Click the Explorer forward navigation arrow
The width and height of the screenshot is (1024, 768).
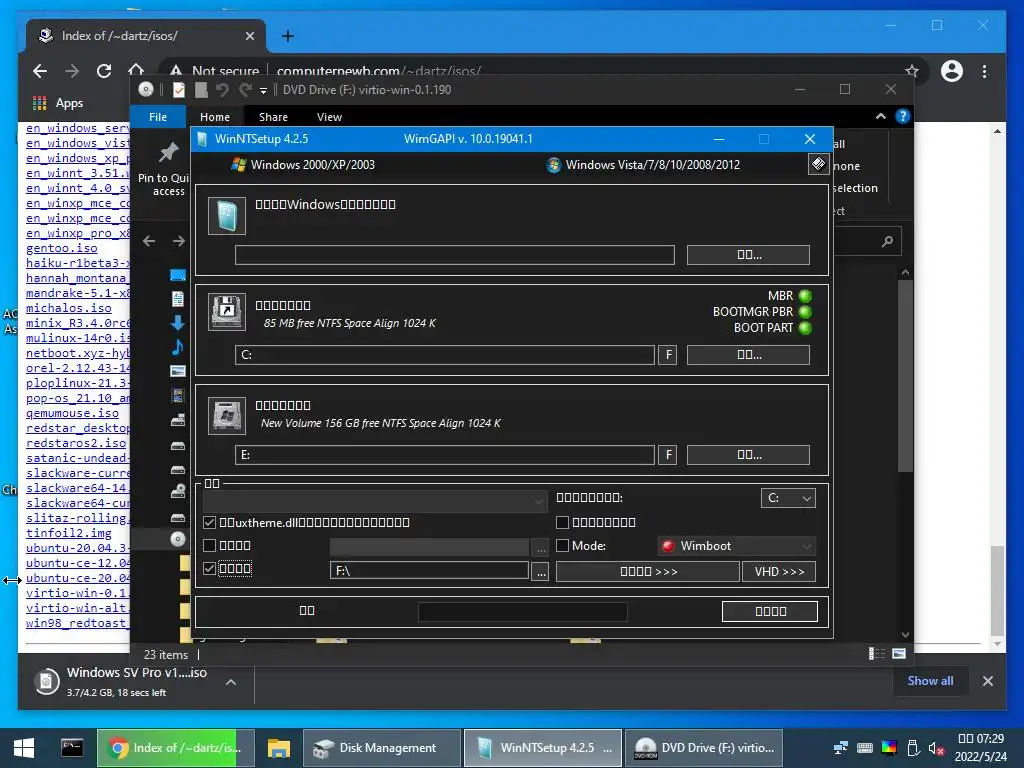click(x=178, y=241)
